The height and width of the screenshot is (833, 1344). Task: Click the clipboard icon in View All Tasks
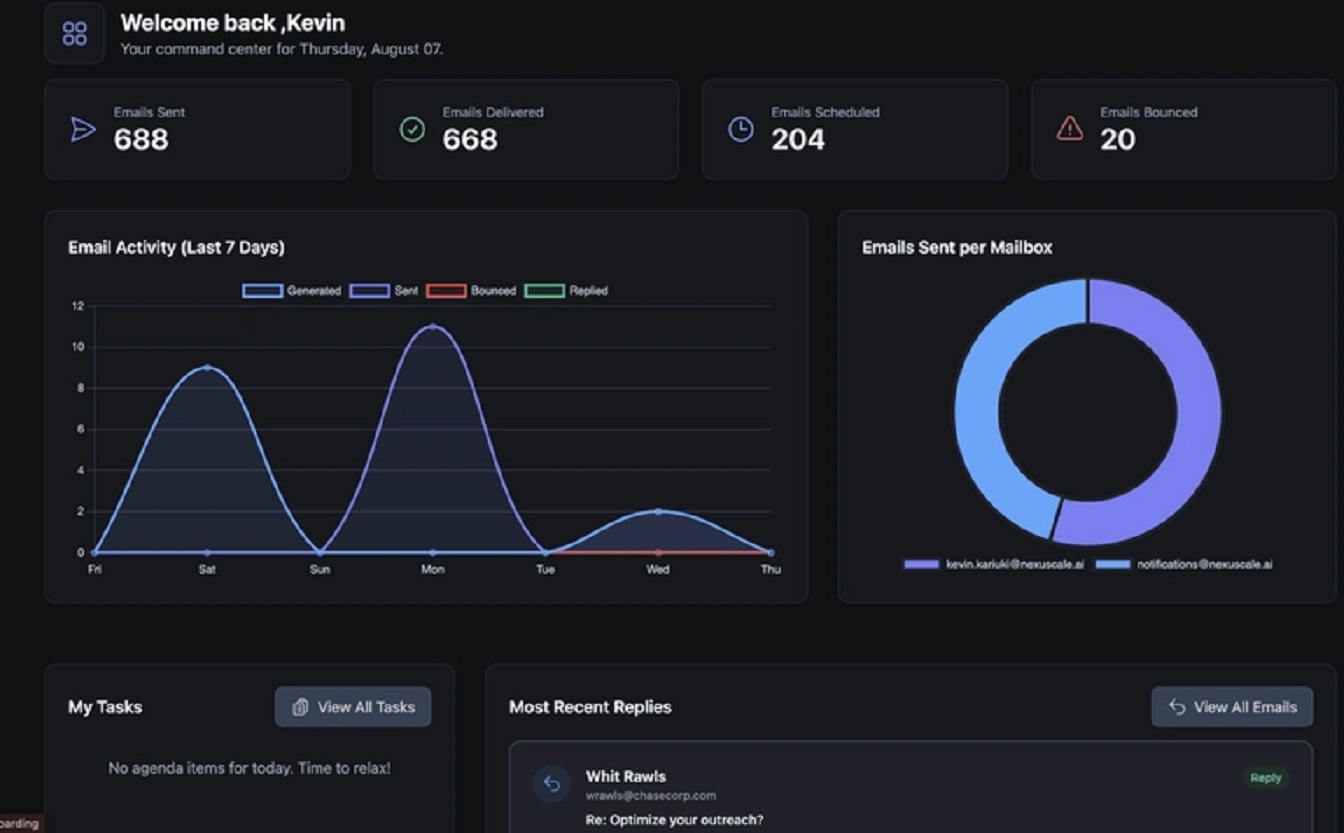300,707
